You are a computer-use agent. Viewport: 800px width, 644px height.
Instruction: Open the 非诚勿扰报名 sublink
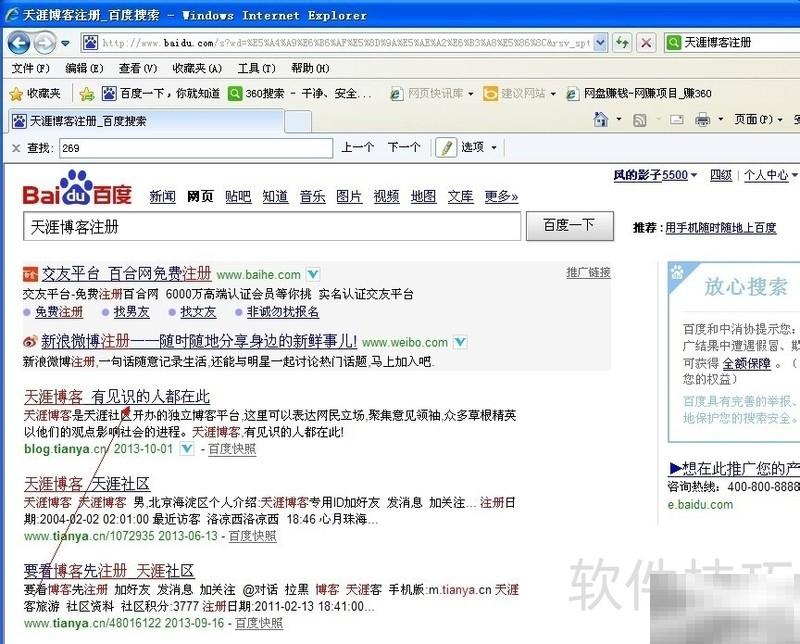(283, 312)
